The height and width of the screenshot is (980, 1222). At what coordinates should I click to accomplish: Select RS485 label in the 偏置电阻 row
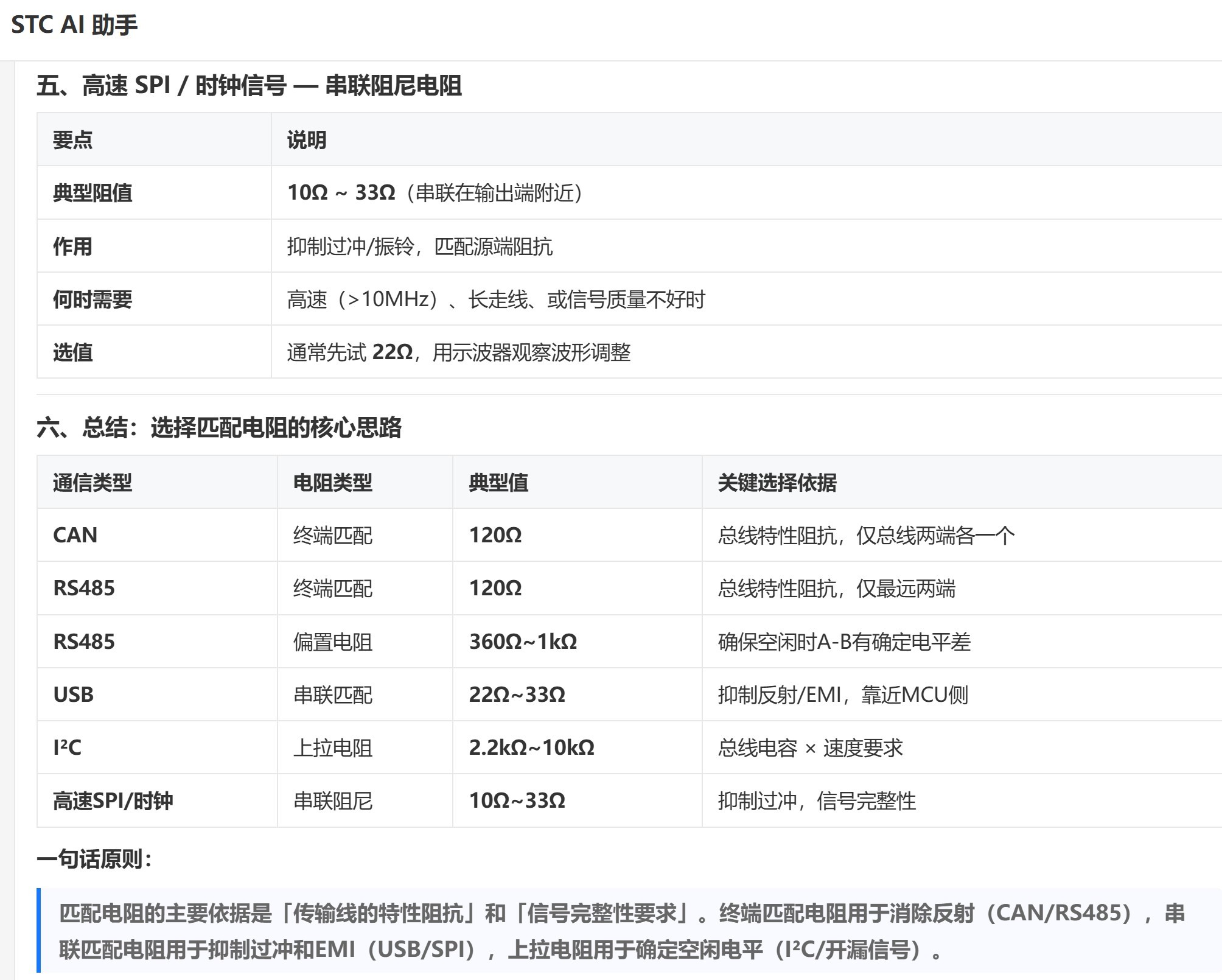point(84,642)
